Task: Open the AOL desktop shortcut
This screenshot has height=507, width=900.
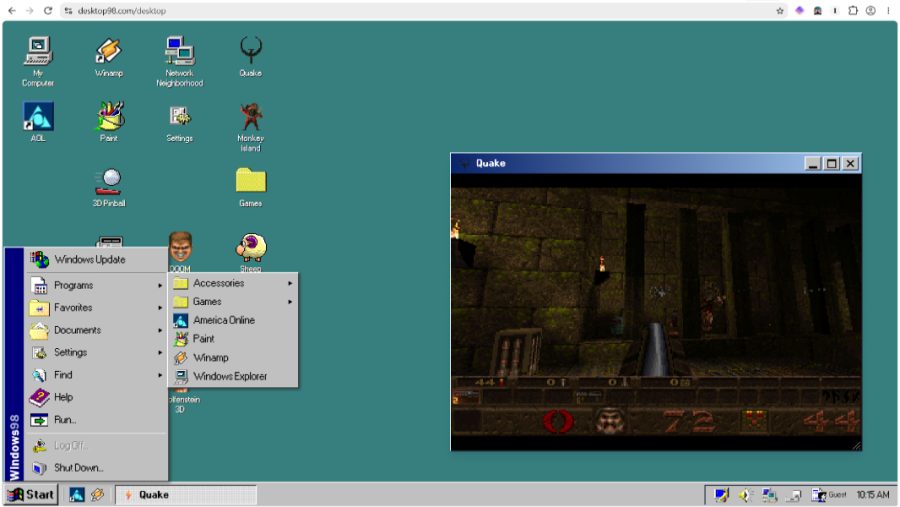Action: [x=38, y=122]
